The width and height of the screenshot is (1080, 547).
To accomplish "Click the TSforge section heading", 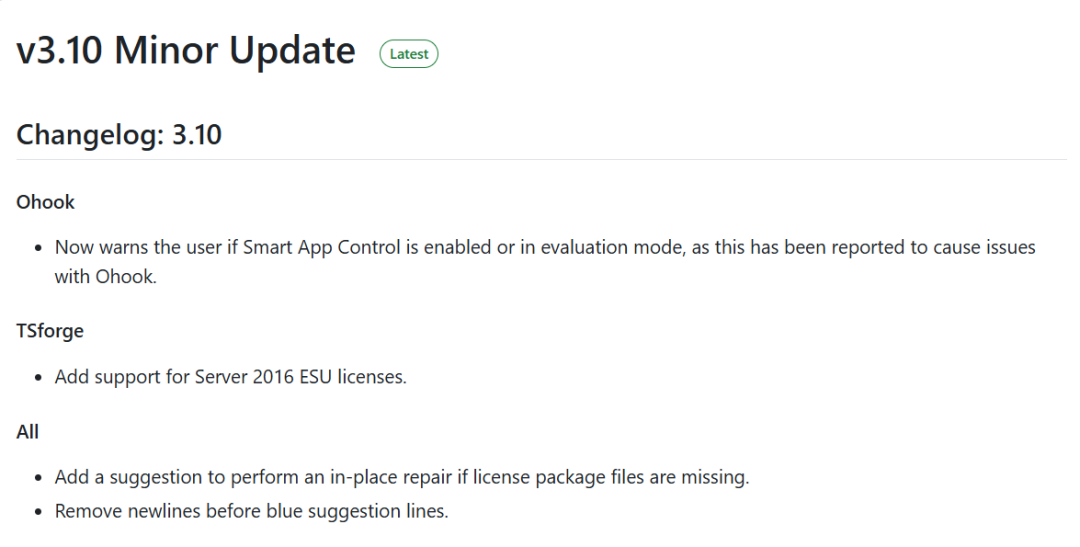I will tap(50, 331).
